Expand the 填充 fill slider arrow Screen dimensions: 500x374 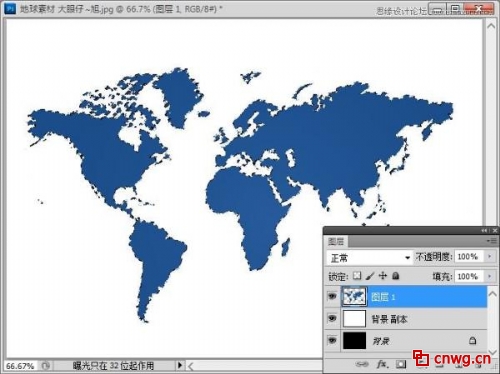[490, 276]
